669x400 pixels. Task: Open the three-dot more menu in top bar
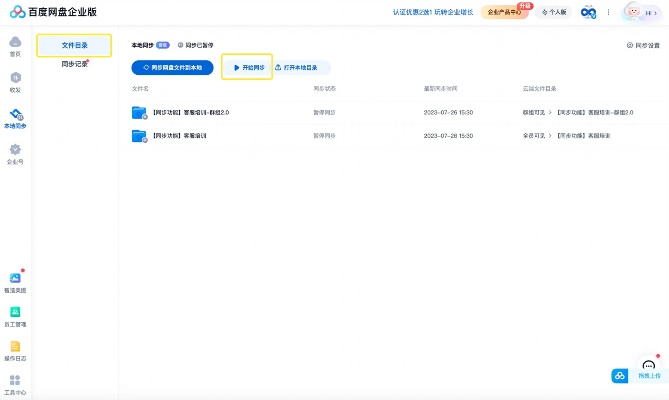[608, 12]
